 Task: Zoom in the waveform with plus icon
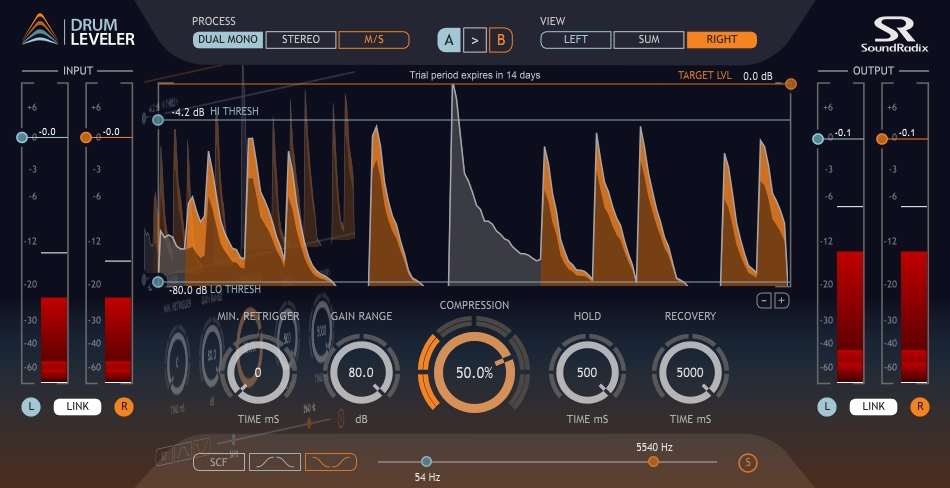click(x=782, y=300)
